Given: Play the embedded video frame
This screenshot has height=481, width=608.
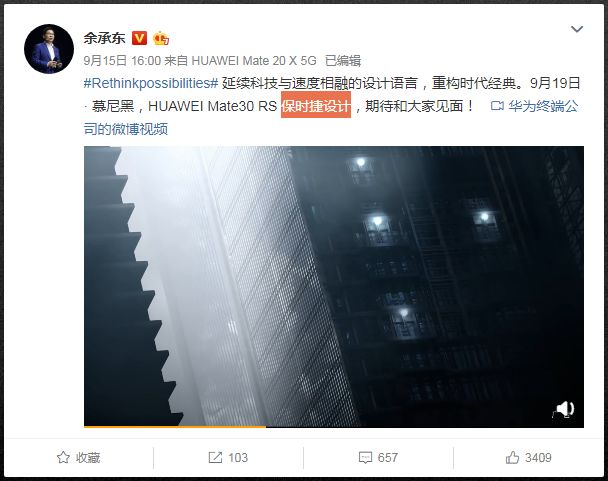Looking at the screenshot, I should coord(334,286).
